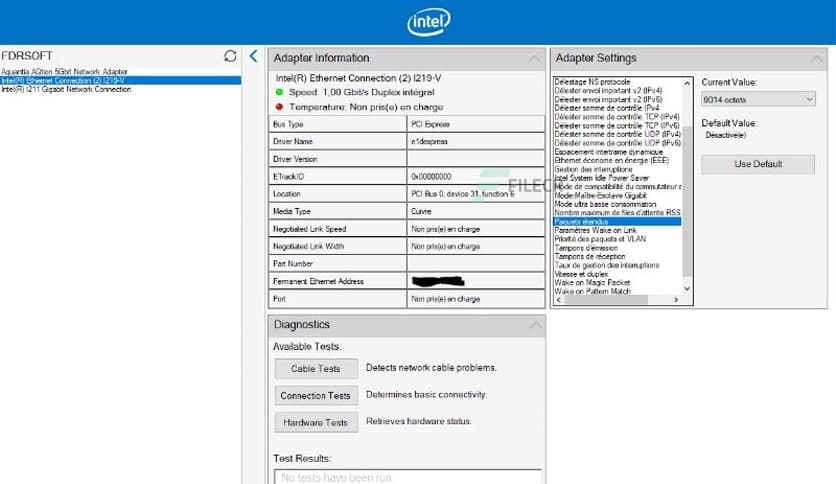Click the ETrackID value 0x00000000
This screenshot has width=836, height=484.
click(431, 176)
